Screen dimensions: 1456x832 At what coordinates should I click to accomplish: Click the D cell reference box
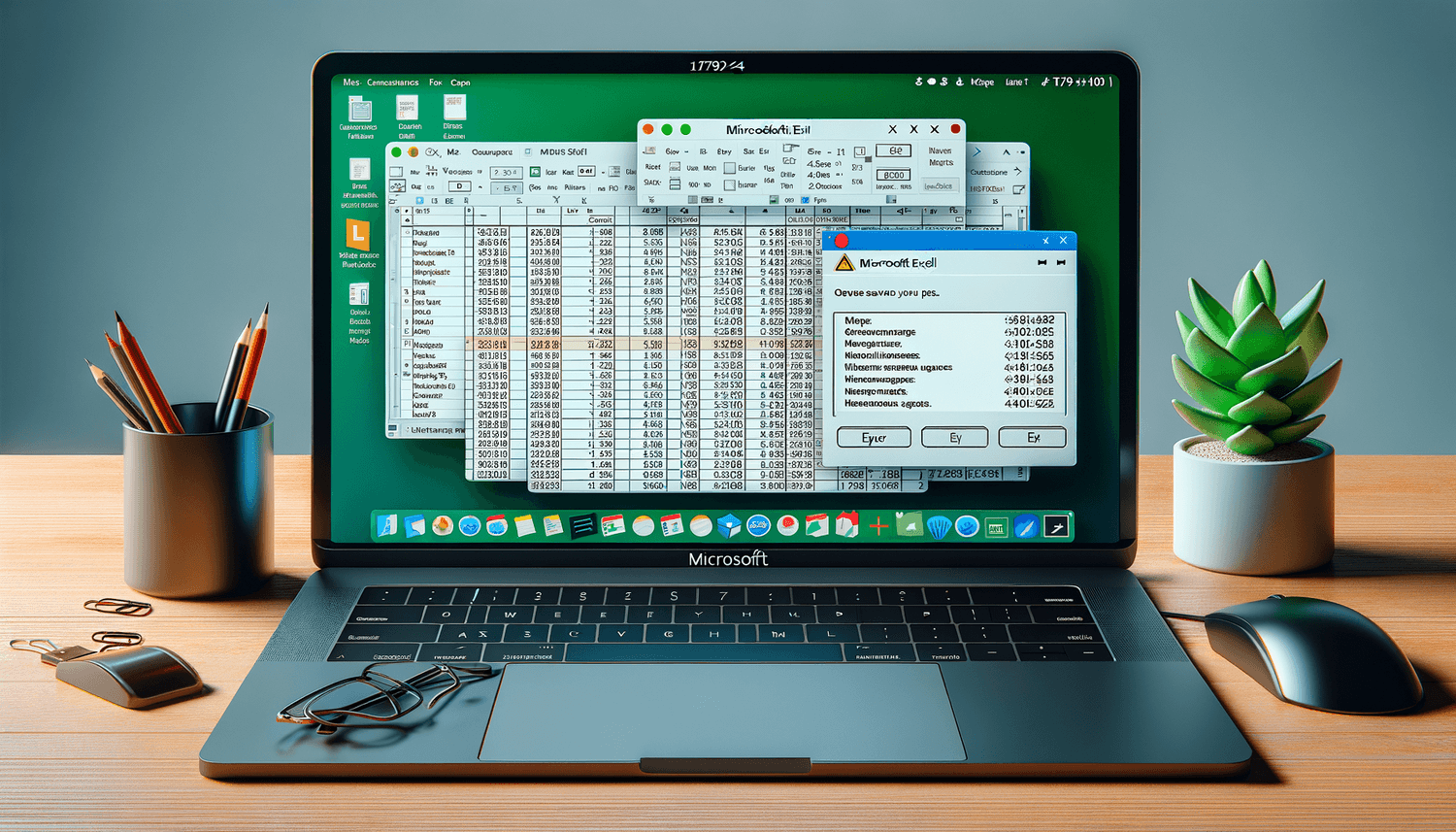pos(458,186)
